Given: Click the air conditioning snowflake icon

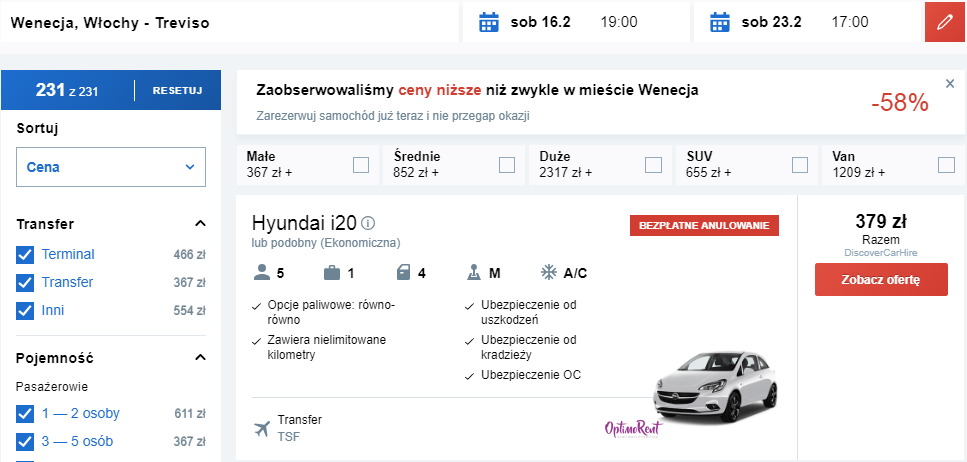Looking at the screenshot, I should (x=548, y=273).
